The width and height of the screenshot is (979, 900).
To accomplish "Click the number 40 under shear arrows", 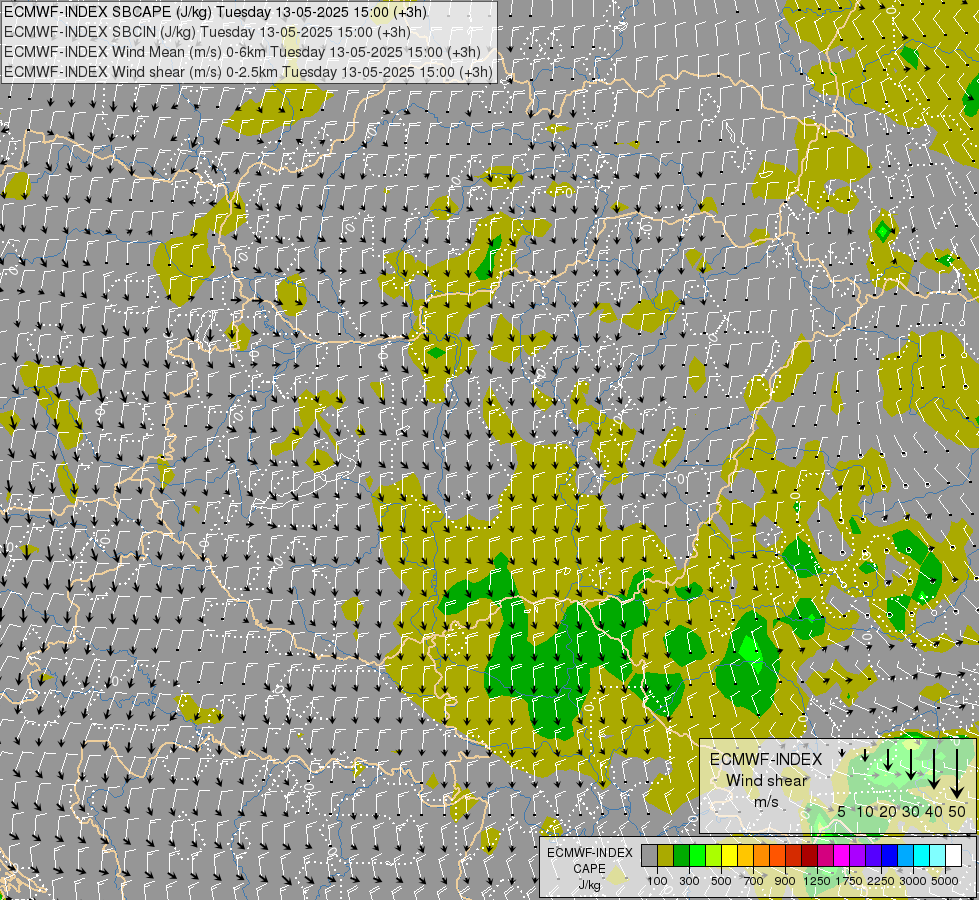I will (934, 811).
